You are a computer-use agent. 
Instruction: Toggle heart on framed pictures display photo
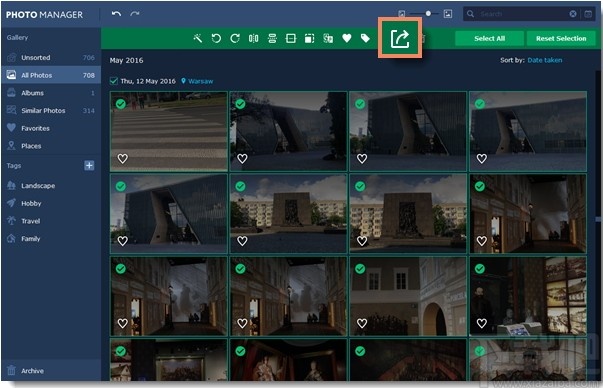tap(482, 323)
